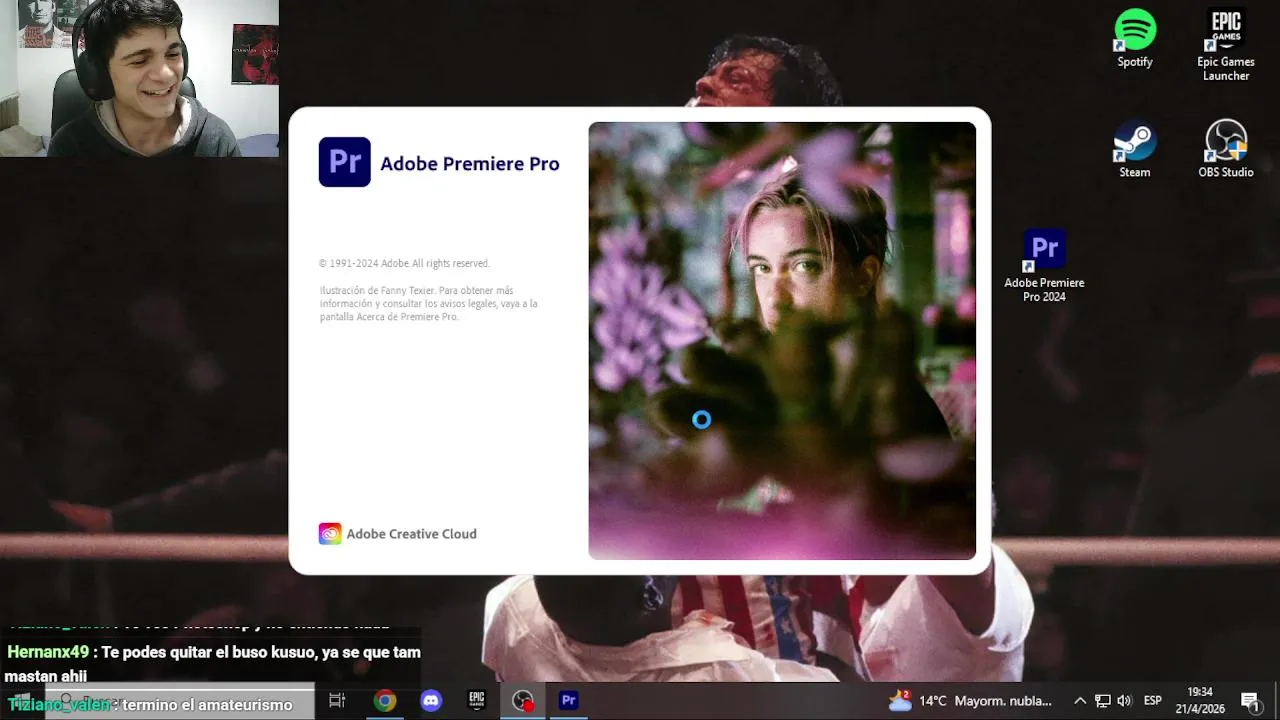
Task: Click the "Adobe Premiere Pro" title text
Action: tap(470, 164)
